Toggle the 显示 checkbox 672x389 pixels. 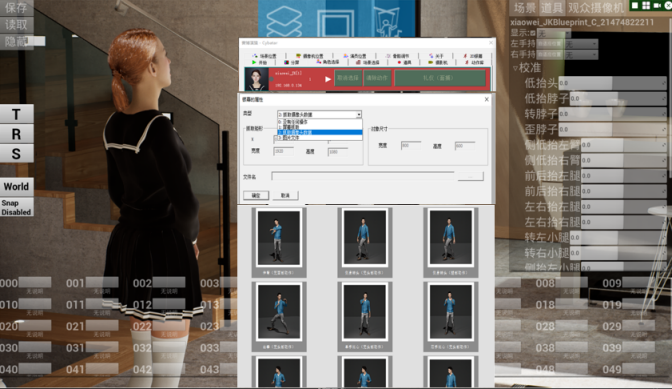533,33
